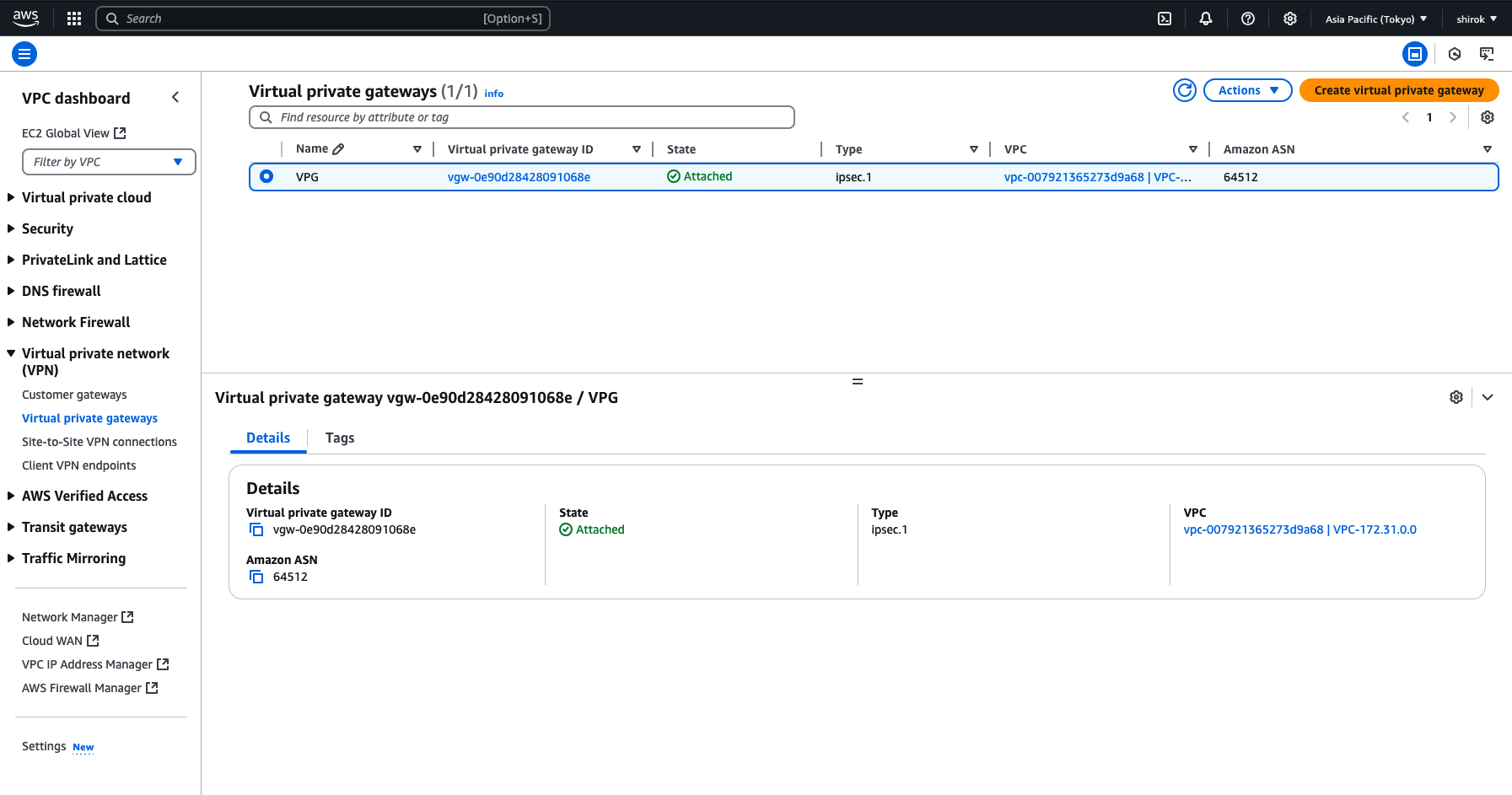Image resolution: width=1512 pixels, height=795 pixels.
Task: Expand the Asia Pacific (Tokyo) region selector
Action: tap(1376, 18)
